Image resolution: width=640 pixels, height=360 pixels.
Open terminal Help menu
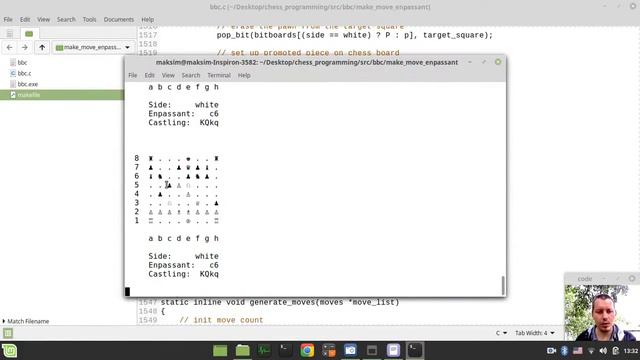pos(244,76)
